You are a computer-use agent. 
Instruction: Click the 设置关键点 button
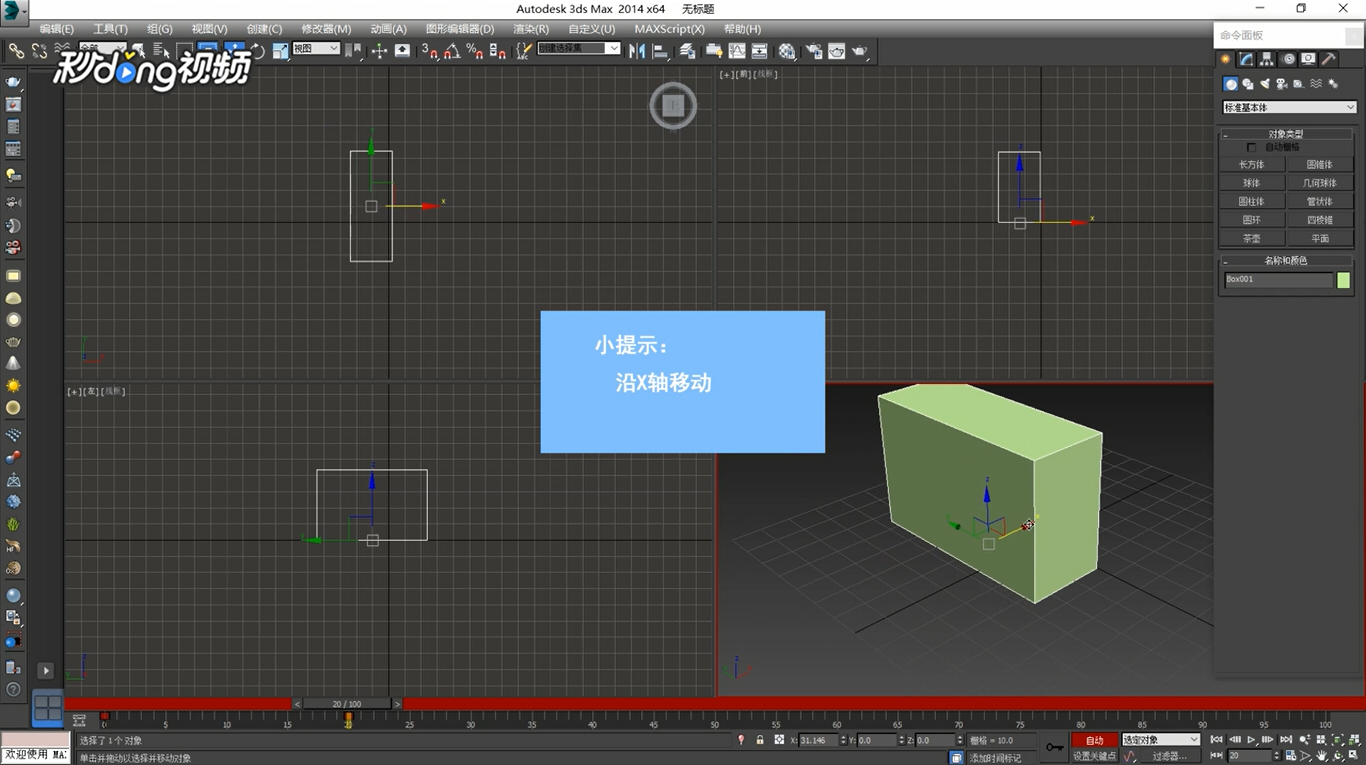pyautogui.click(x=1095, y=756)
